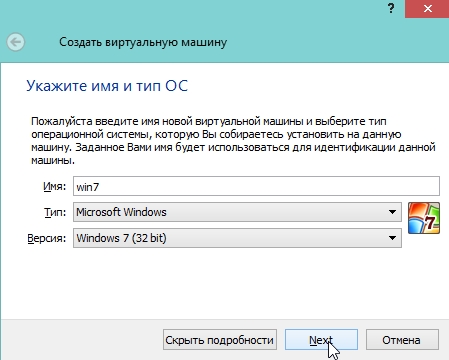Click the 'Тип:' field label
Viewport: 449px width, 360px height.
click(x=55, y=212)
